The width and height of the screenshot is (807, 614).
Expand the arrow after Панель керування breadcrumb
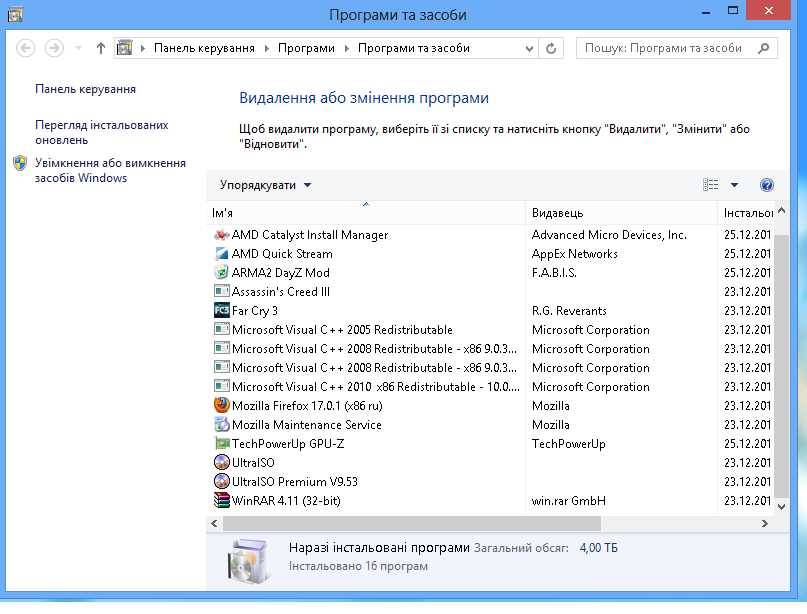(x=267, y=48)
